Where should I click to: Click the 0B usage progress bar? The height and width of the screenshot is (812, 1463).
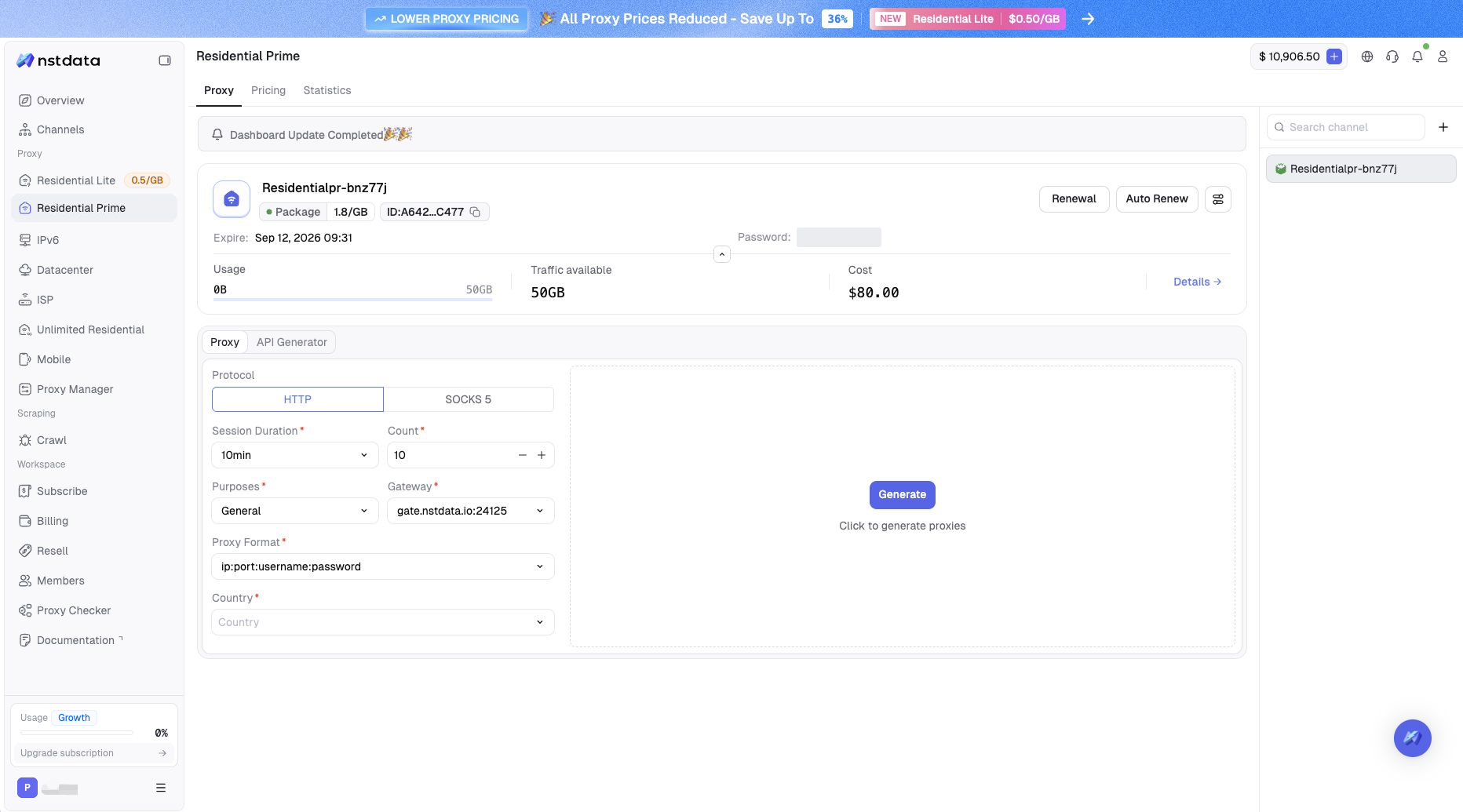click(x=352, y=300)
